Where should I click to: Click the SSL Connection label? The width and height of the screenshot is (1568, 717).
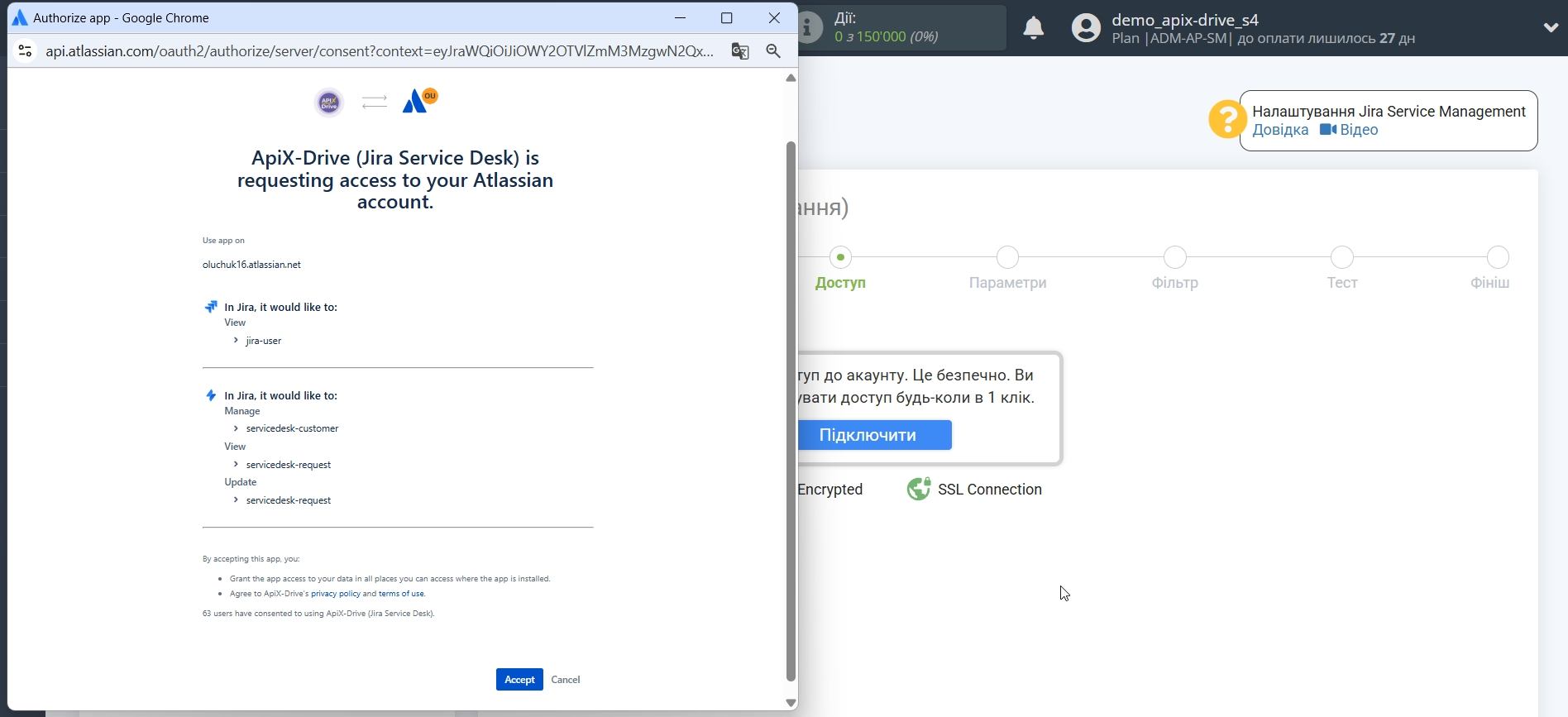tap(990, 490)
